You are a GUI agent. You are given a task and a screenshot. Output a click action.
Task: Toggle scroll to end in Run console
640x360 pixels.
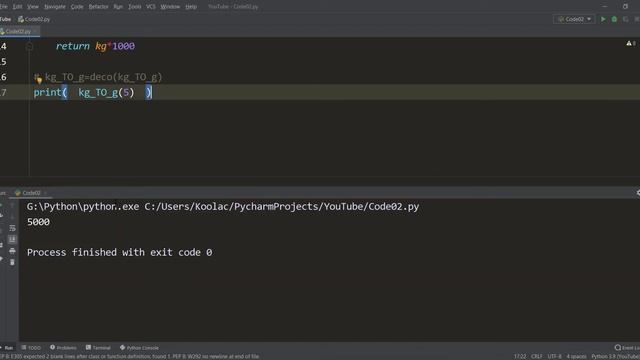(x=12, y=240)
